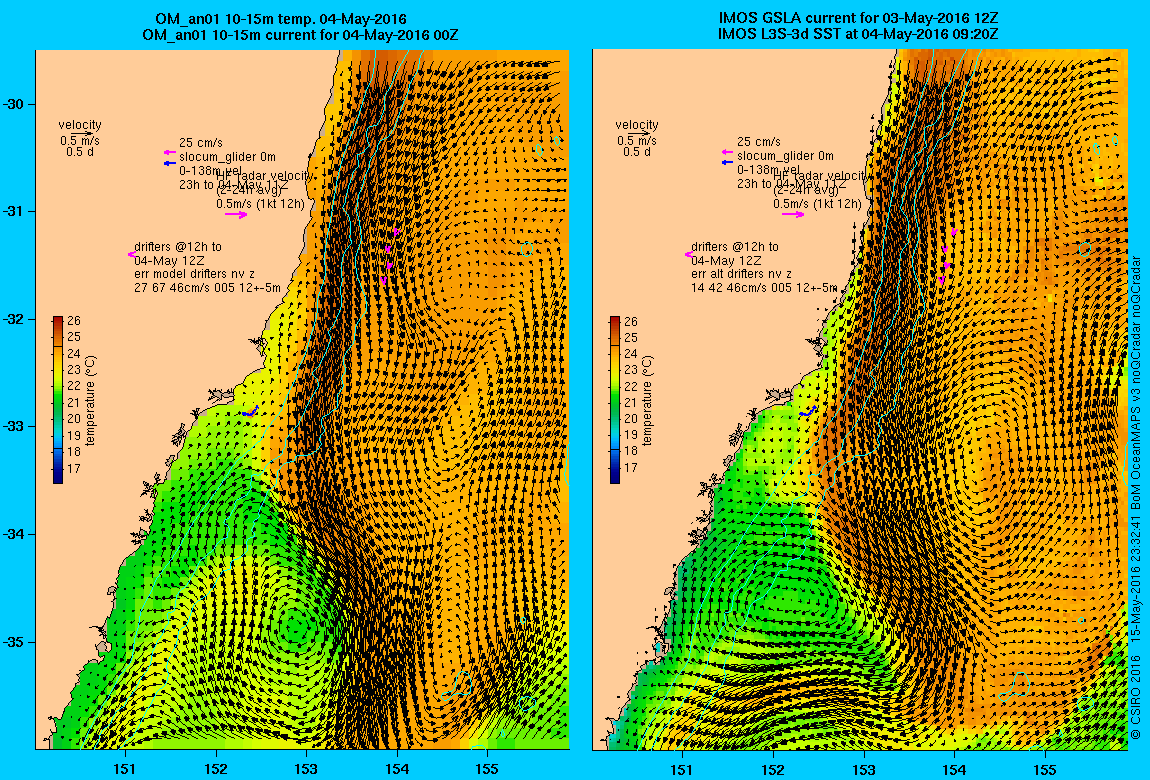Click magenta drifters legend arrow in IMOS panel

[x=689, y=254]
